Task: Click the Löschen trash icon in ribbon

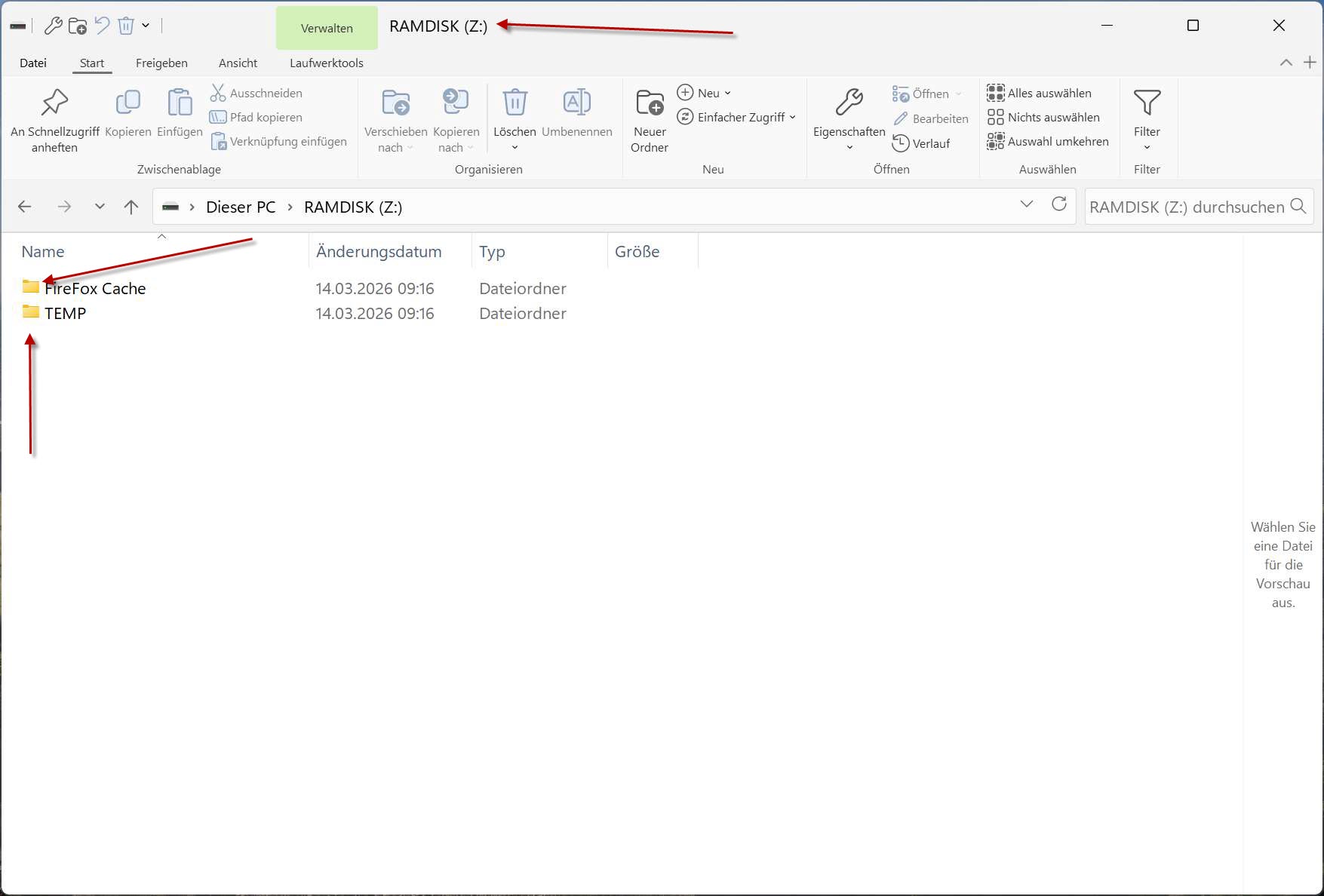Action: click(515, 103)
